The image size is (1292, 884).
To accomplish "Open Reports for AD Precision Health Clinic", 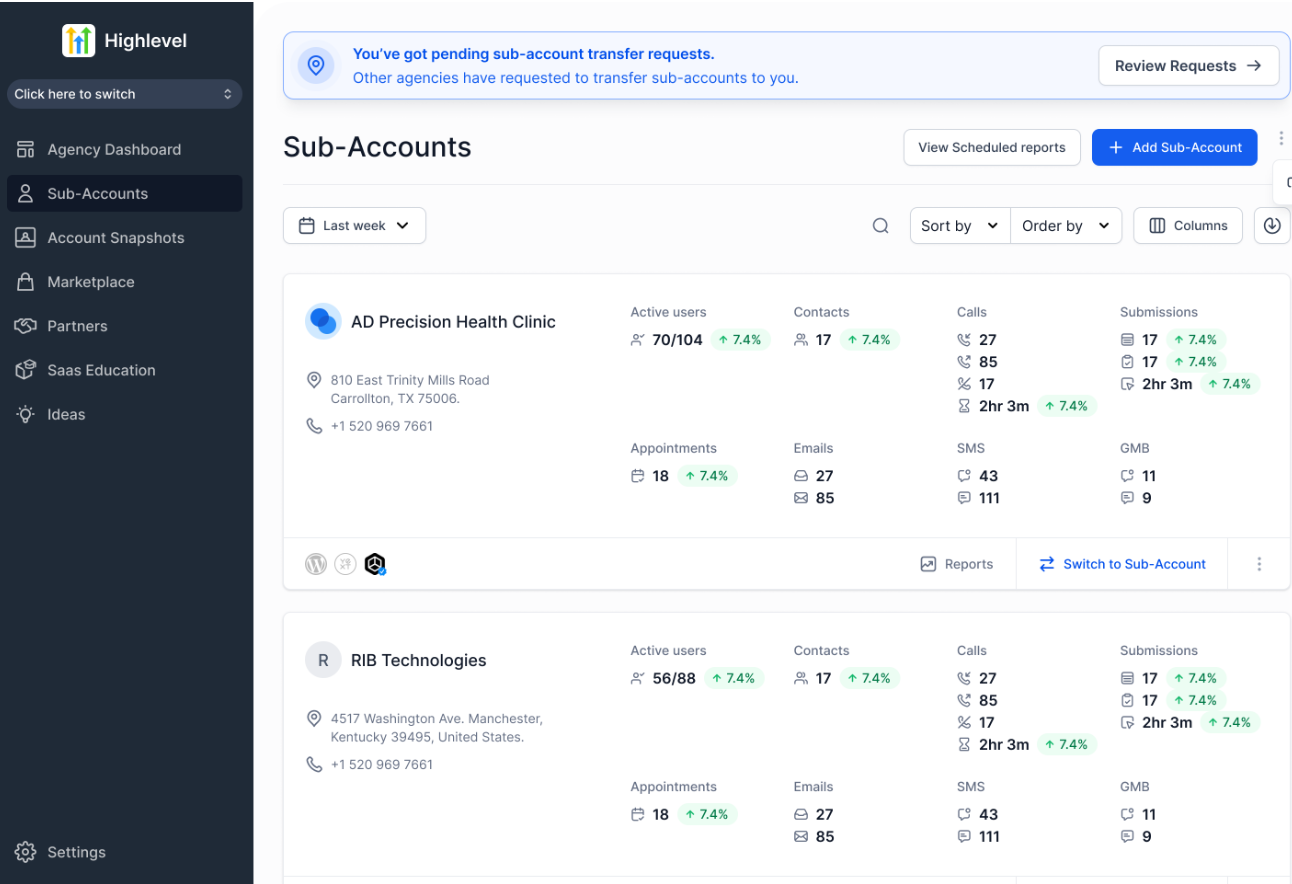I will [957, 564].
